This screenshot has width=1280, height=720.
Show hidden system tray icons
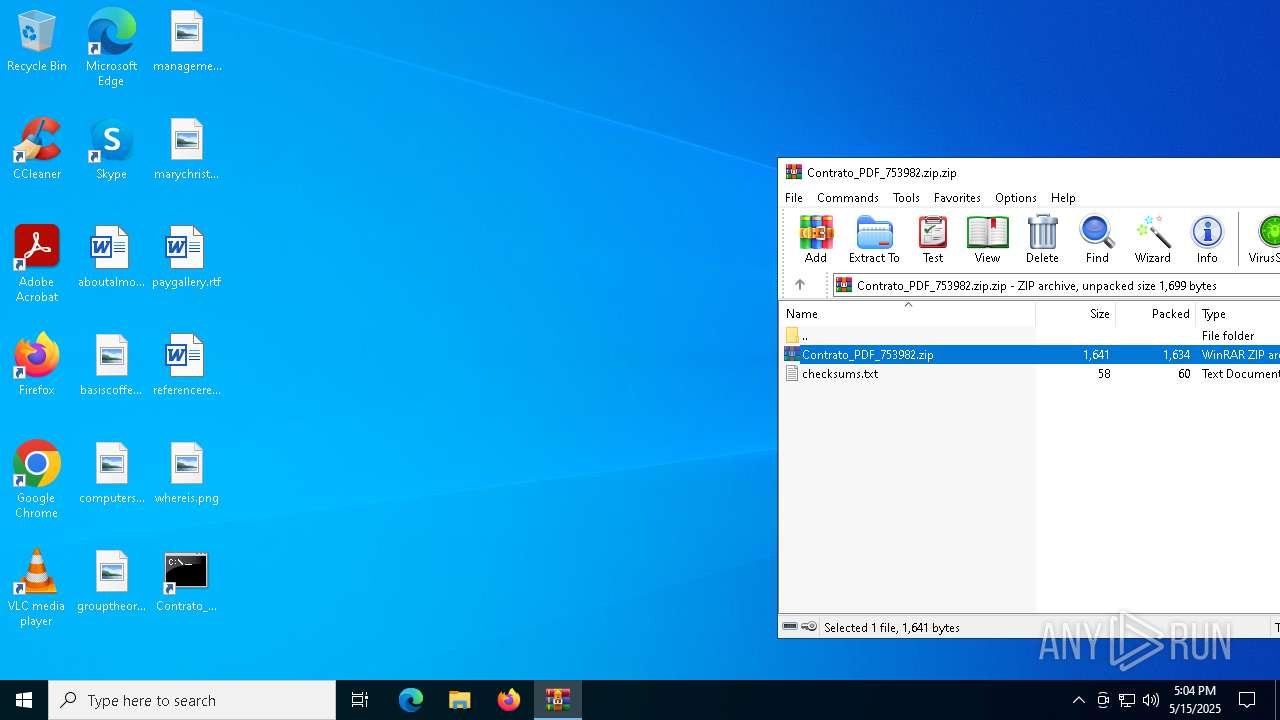[x=1079, y=700]
